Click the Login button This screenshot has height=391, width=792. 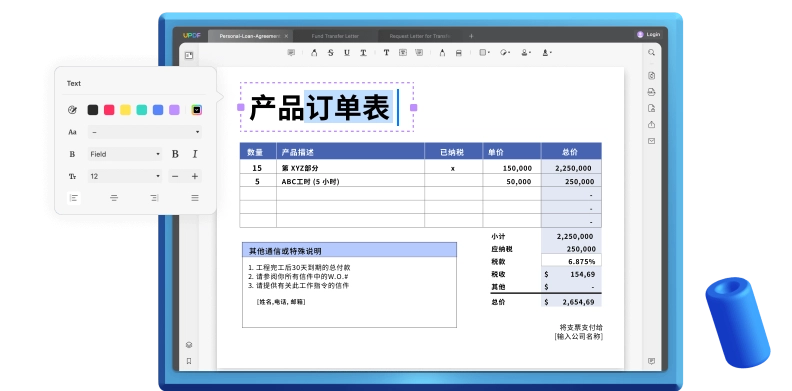point(649,34)
